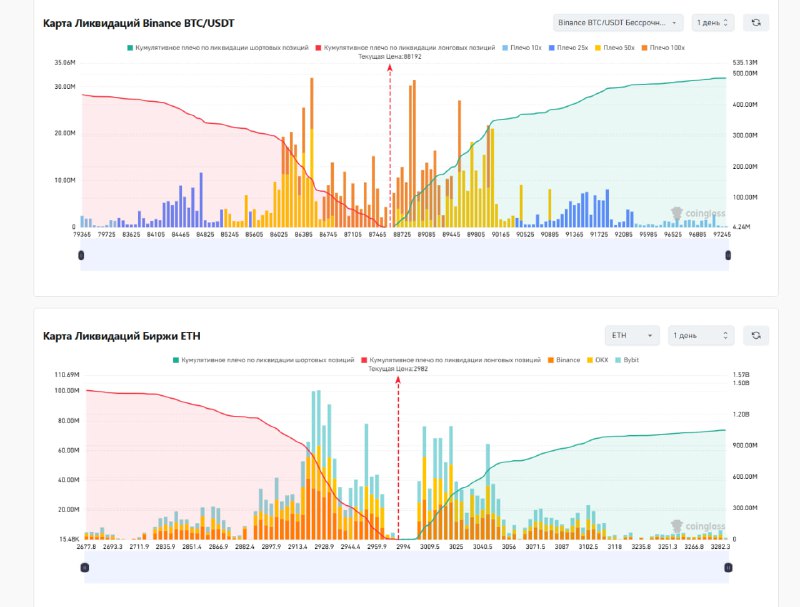Click the left range handle under the ETH chart
This screenshot has height=607, width=800.
click(85, 568)
